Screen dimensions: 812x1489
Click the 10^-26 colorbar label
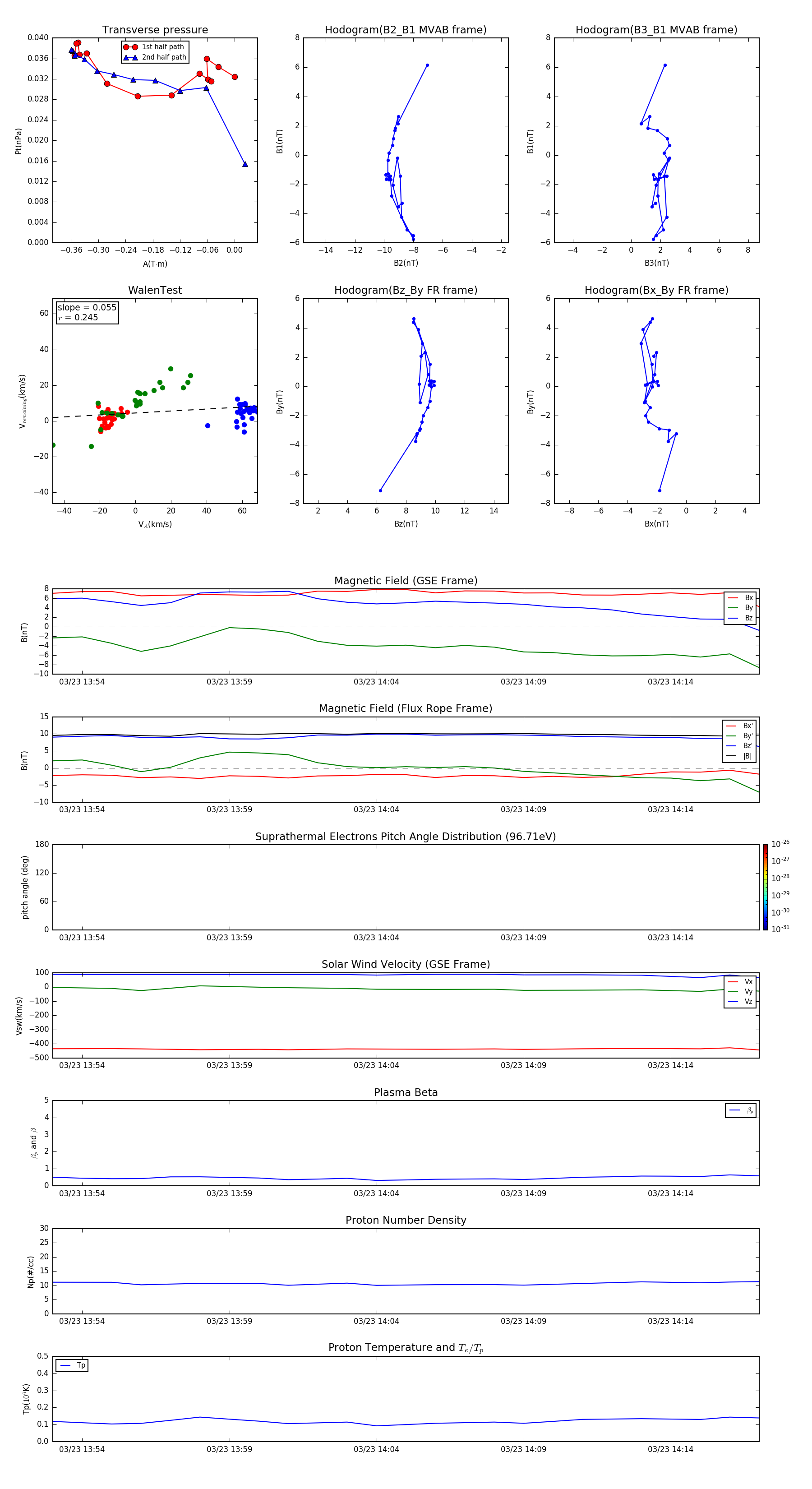pos(780,844)
